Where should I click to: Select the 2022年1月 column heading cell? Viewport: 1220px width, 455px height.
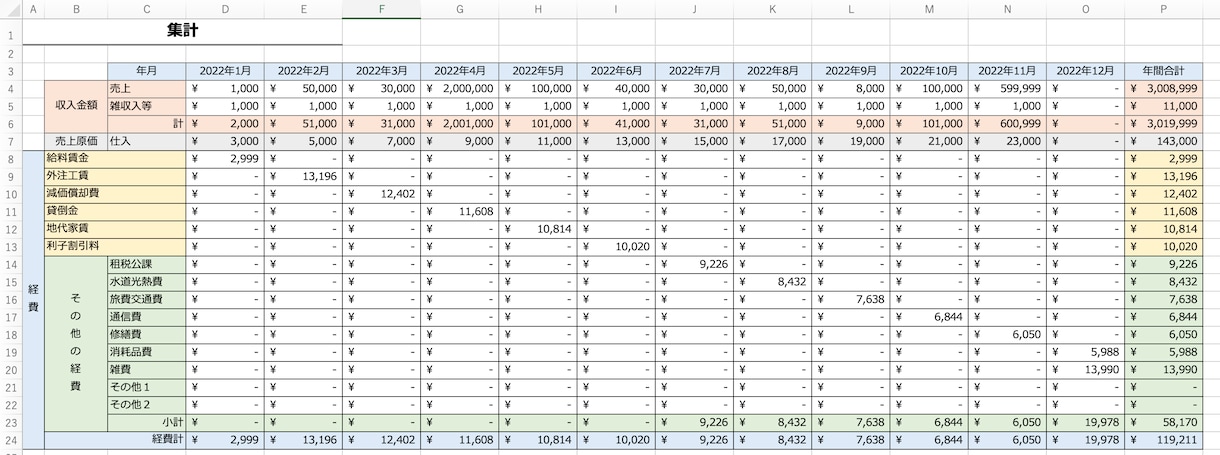point(225,71)
